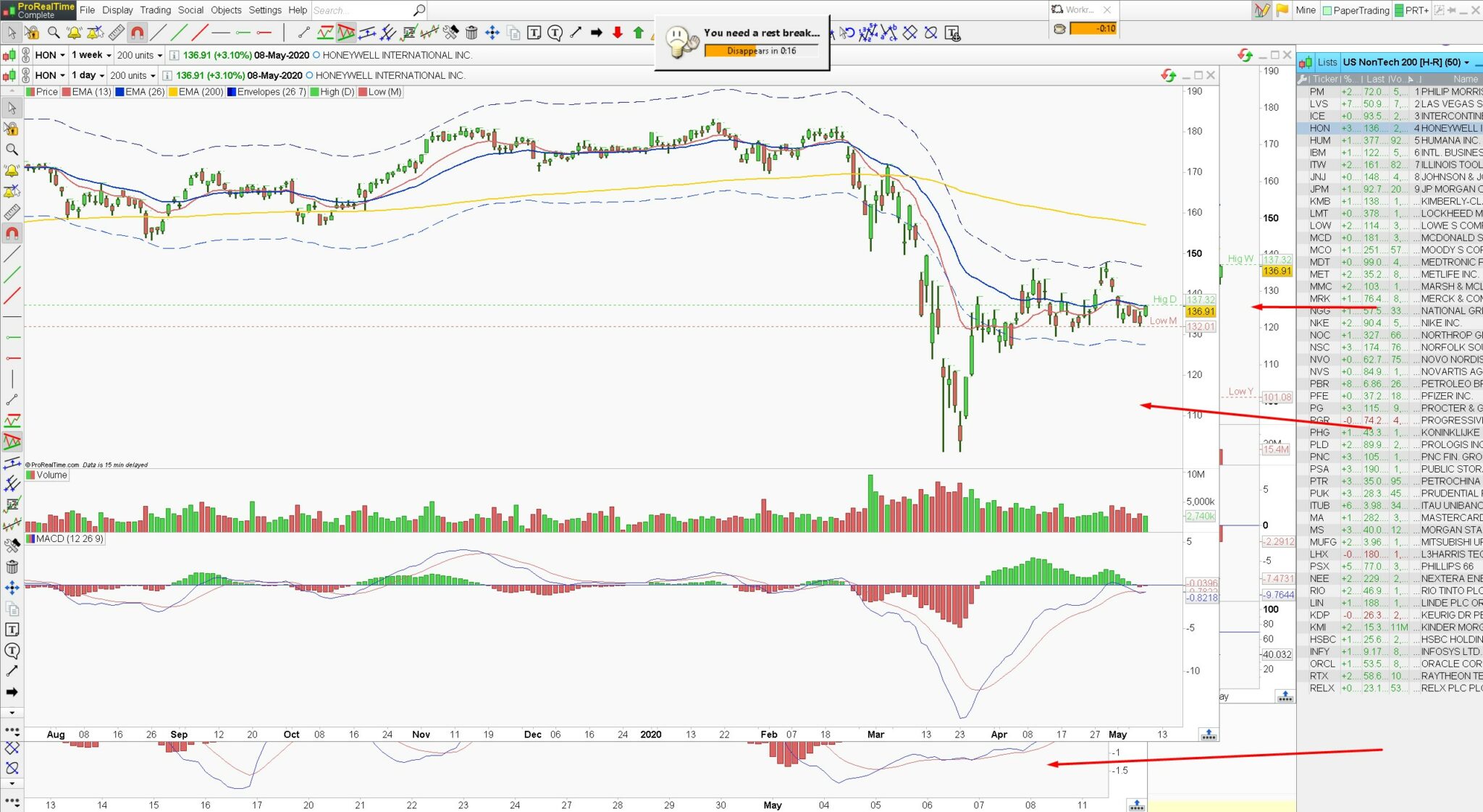Open the Trading menu
Screen dimensions: 1483x812
pos(155,10)
